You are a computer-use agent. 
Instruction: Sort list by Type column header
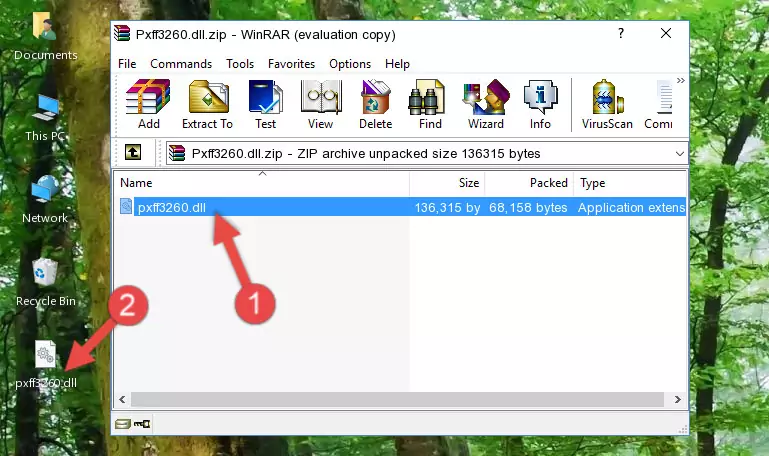tap(630, 183)
